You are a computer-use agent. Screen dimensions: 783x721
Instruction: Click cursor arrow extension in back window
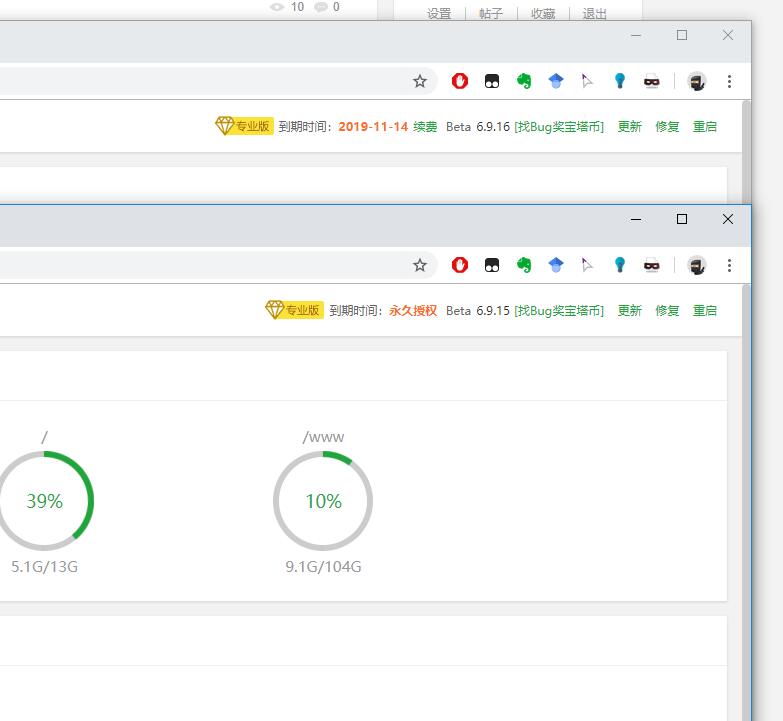[587, 81]
